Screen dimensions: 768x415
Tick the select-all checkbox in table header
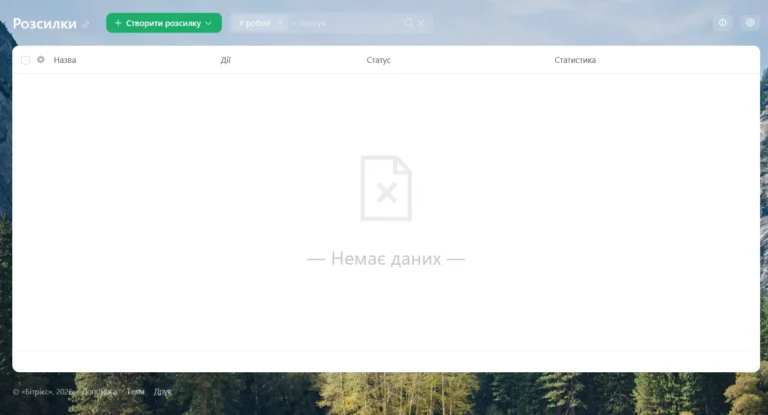25,60
